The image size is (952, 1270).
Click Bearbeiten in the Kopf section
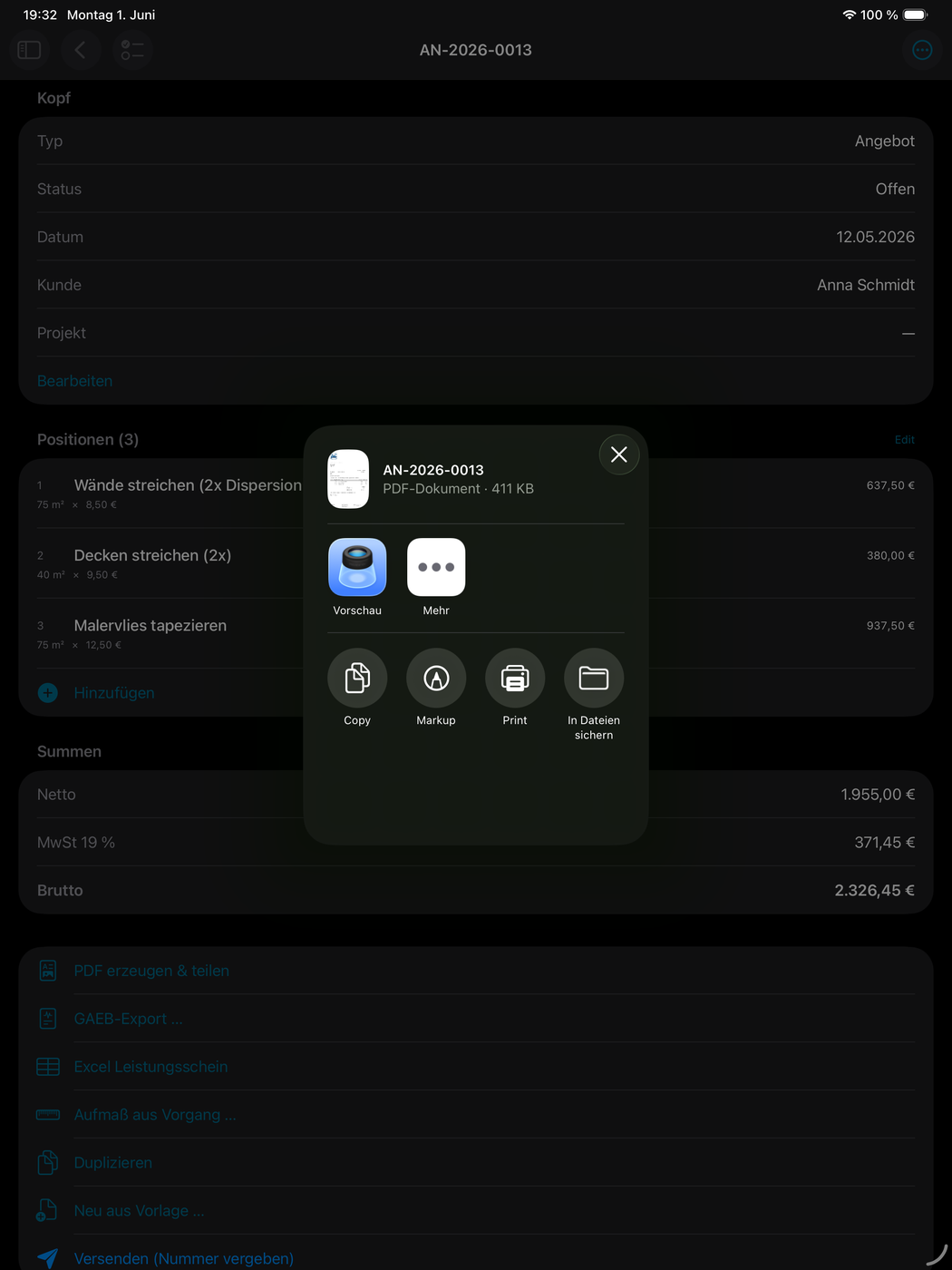[x=75, y=381]
